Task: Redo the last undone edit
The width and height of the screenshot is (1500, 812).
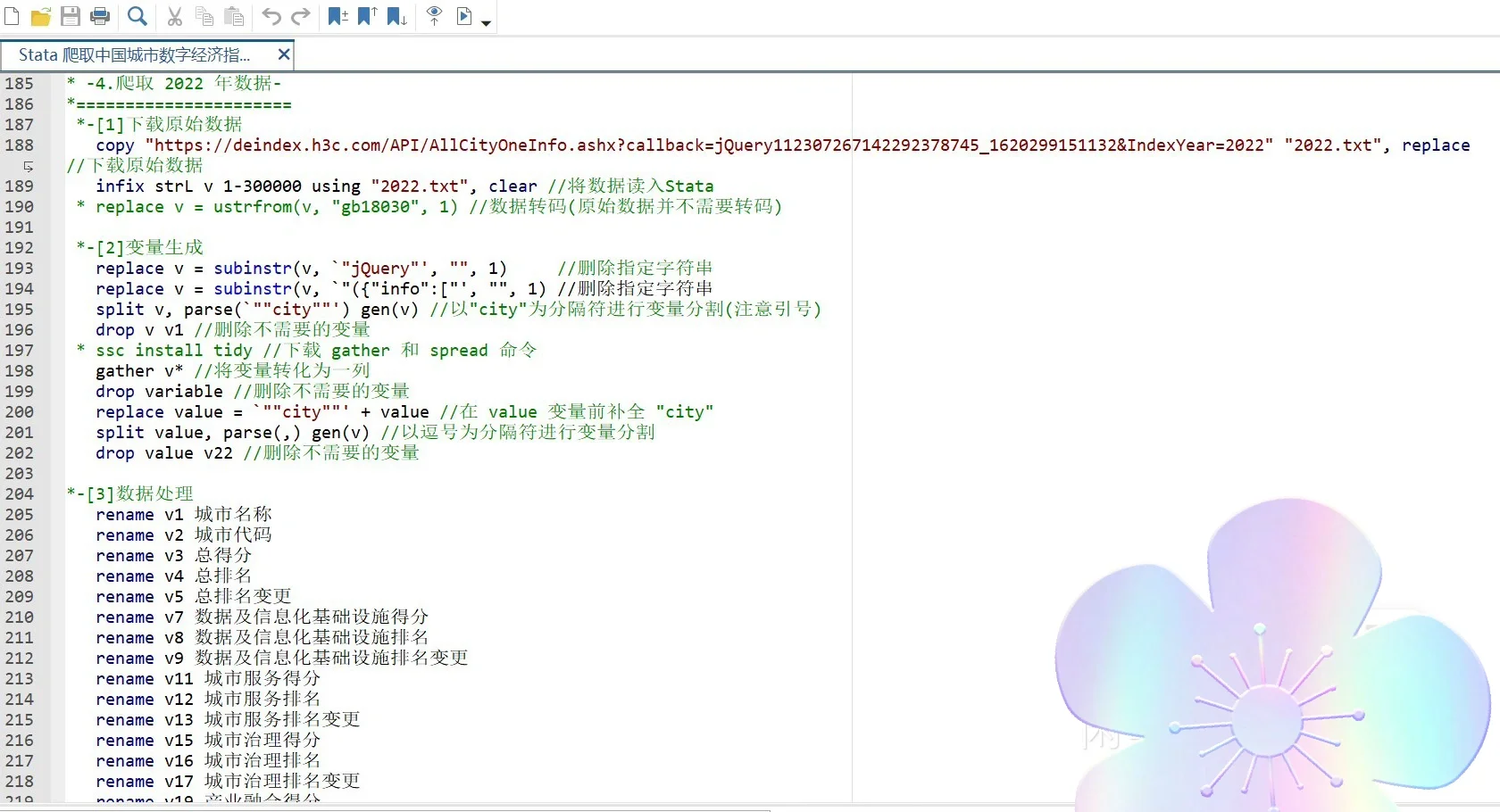Action: 301,16
